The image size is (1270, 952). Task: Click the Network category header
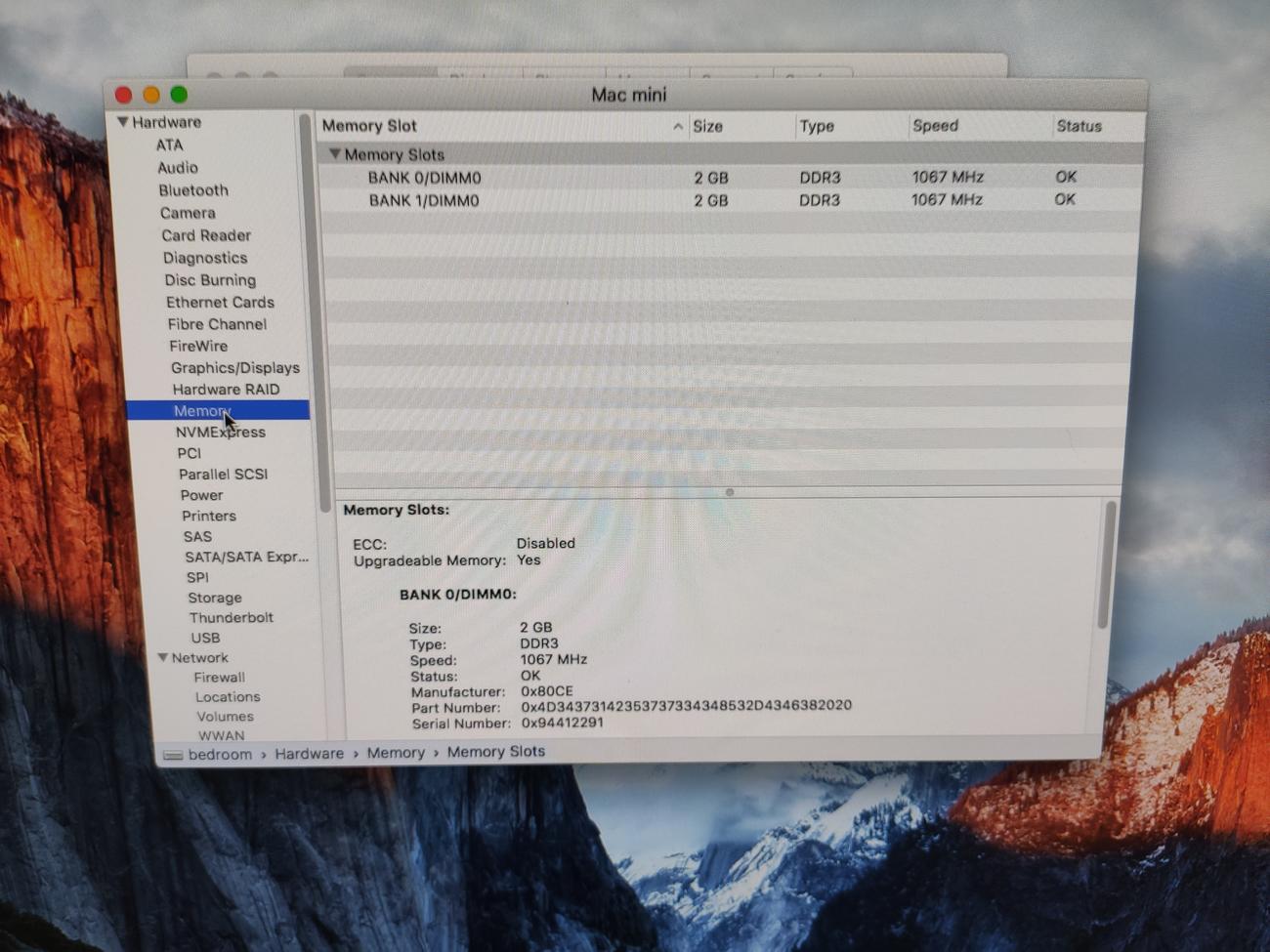pos(199,658)
